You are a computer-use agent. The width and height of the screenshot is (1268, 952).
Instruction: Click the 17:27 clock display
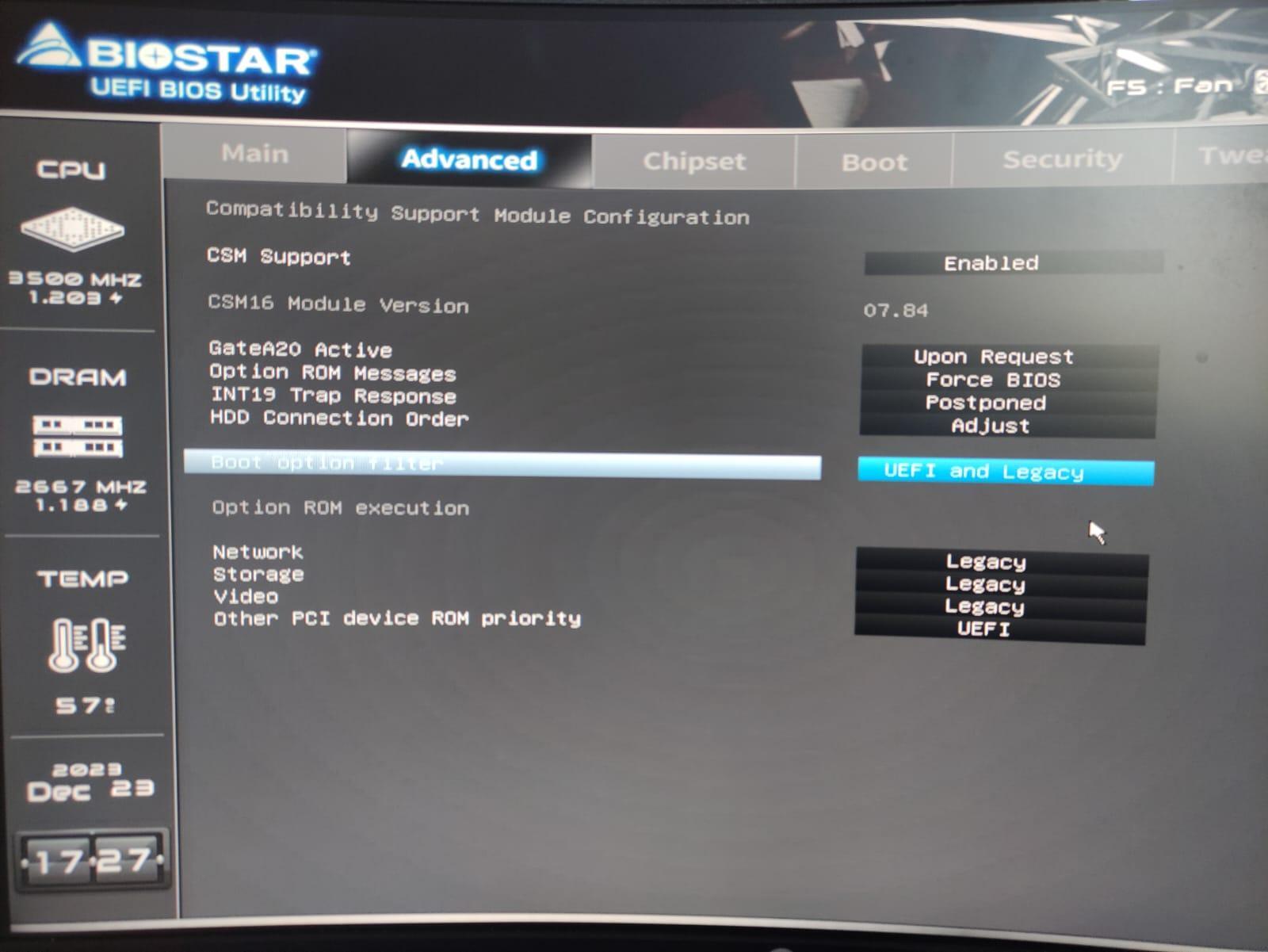(93, 860)
